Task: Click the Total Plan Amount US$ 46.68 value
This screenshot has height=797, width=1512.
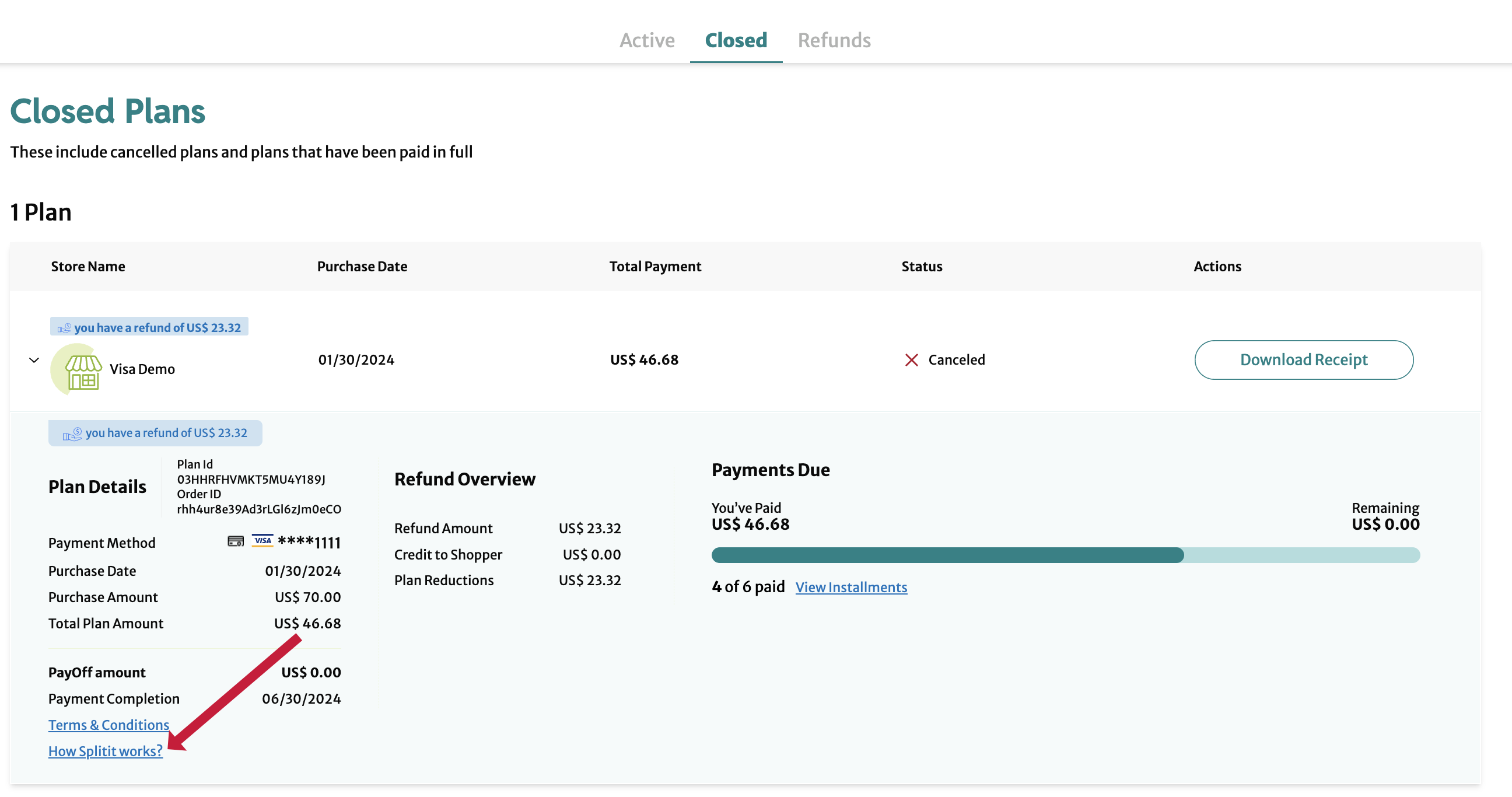Action: tap(307, 624)
